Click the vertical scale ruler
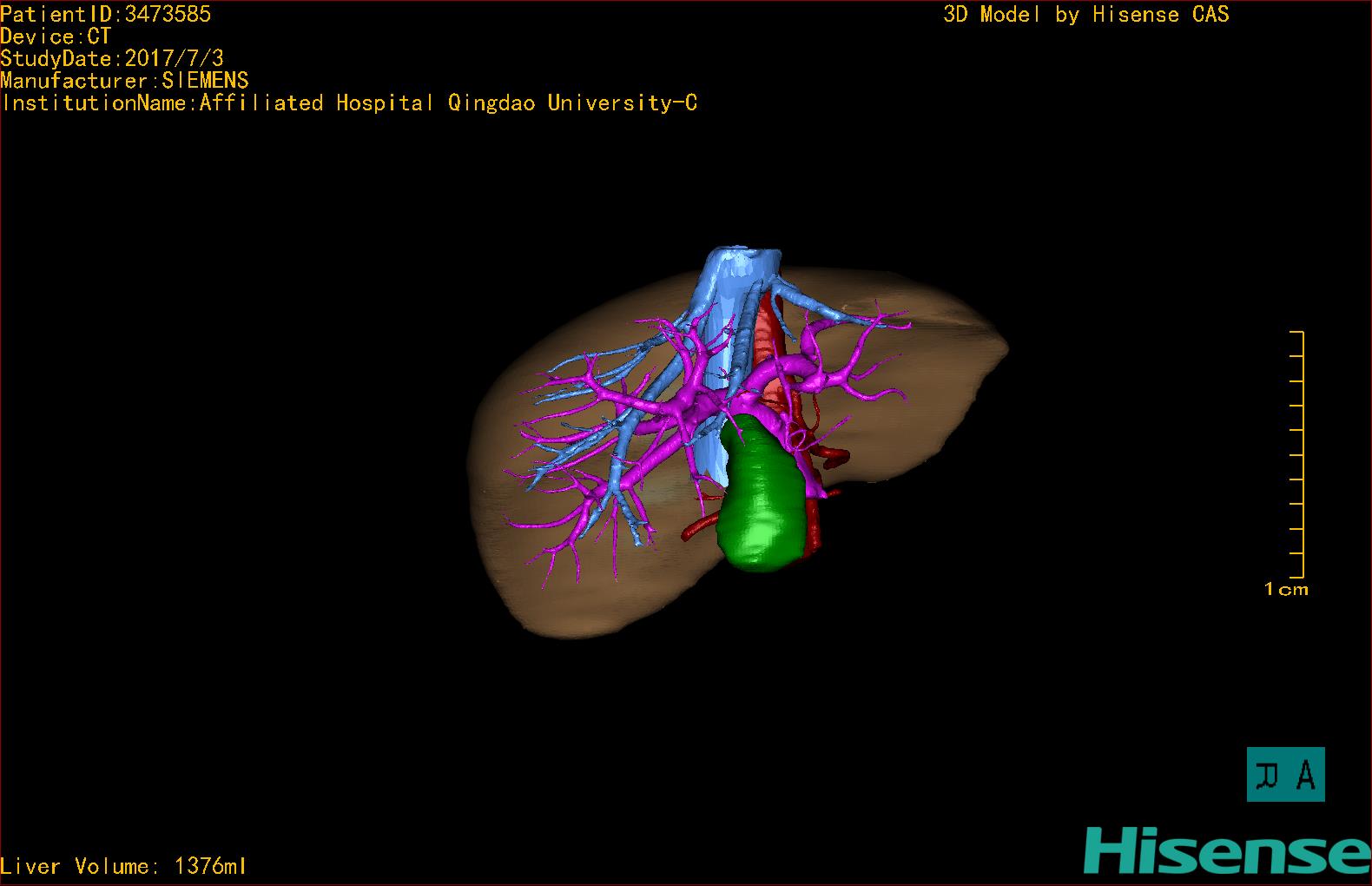 pyautogui.click(x=1297, y=454)
